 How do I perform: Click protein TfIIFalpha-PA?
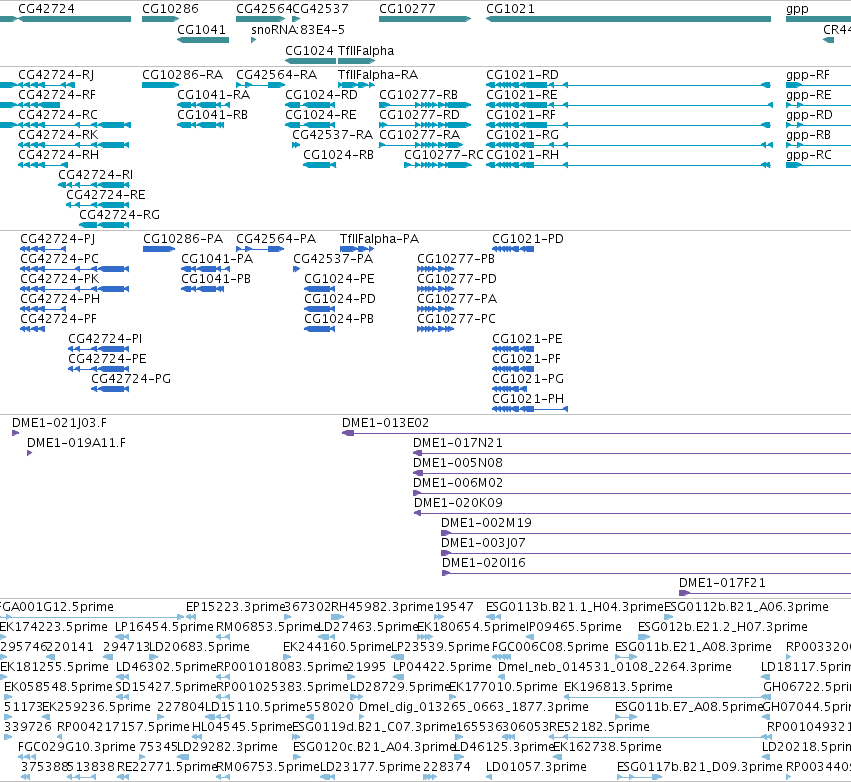tap(379, 239)
